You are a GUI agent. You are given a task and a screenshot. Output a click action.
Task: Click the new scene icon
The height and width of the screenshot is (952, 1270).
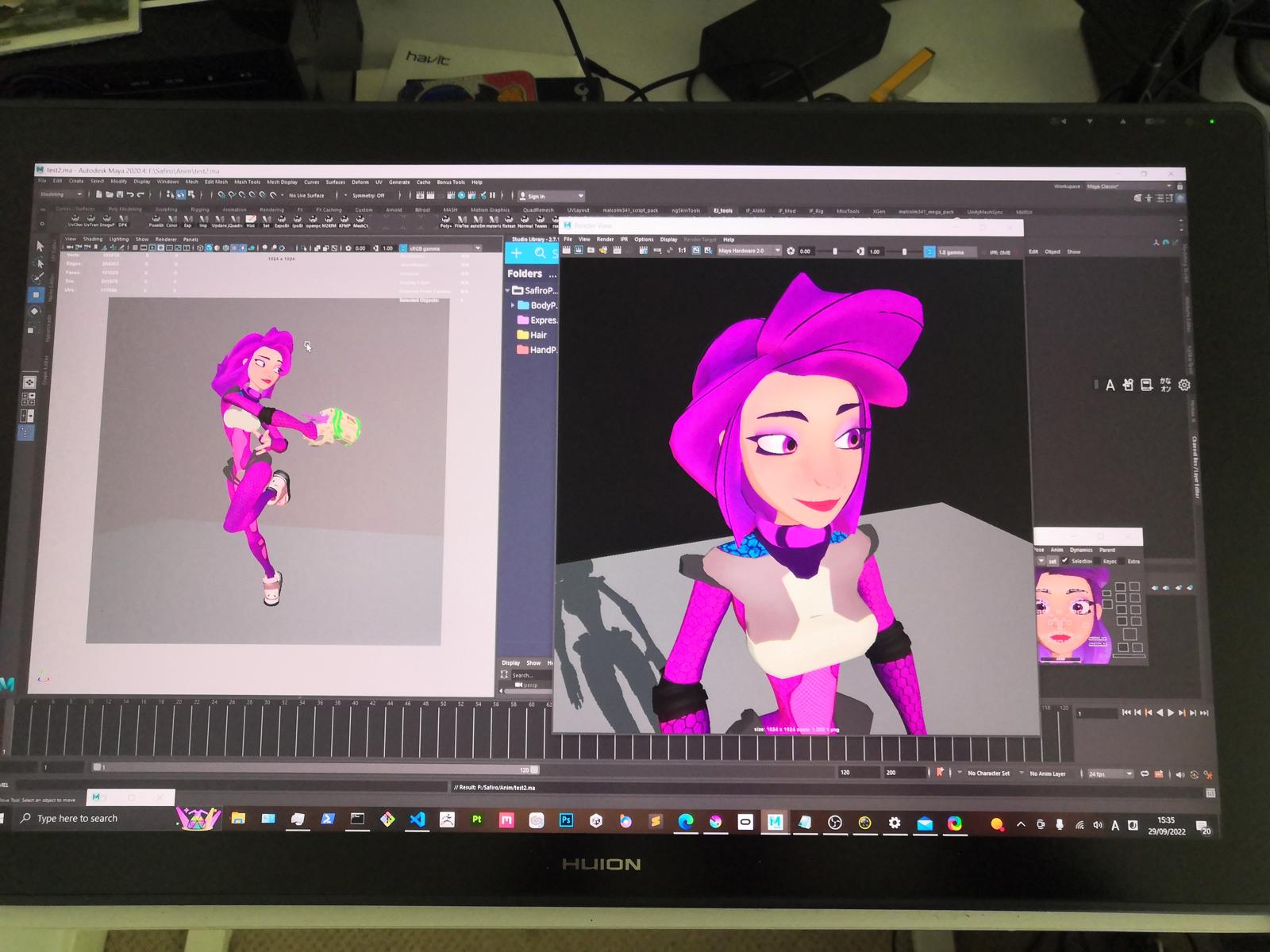99,194
